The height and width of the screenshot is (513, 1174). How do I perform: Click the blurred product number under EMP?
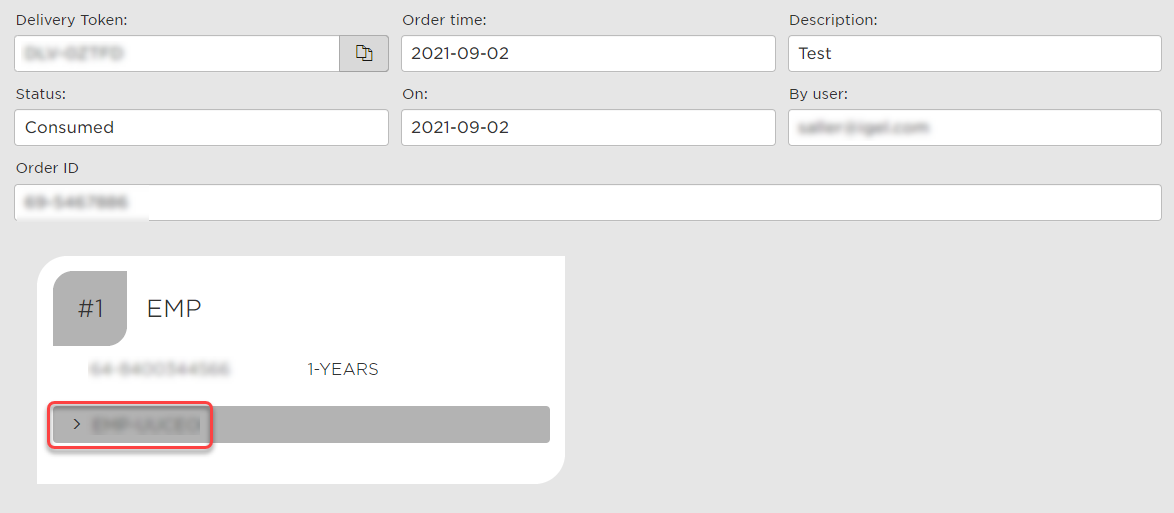click(x=160, y=369)
